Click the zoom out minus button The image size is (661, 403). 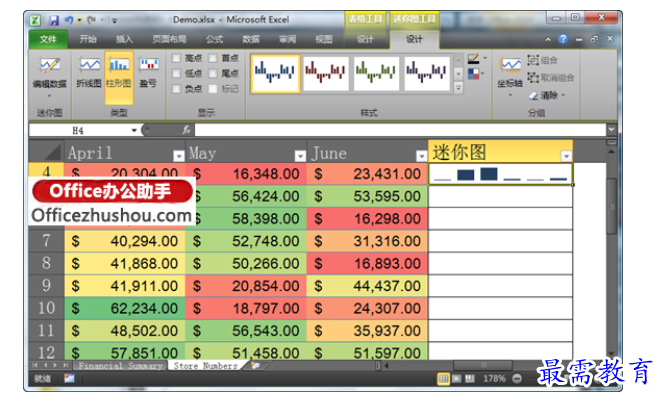click(x=517, y=379)
